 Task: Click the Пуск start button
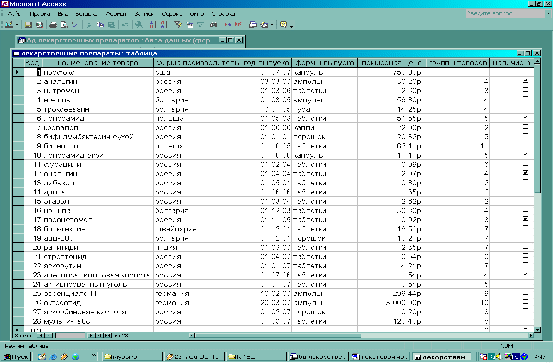16,357
